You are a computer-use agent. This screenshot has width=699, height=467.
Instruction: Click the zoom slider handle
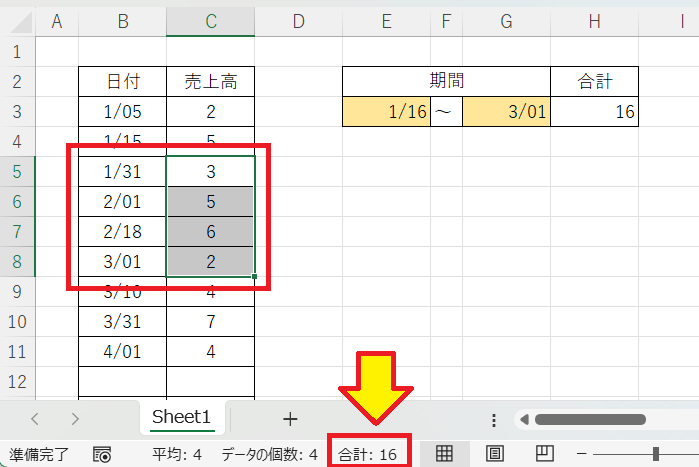[x=655, y=454]
